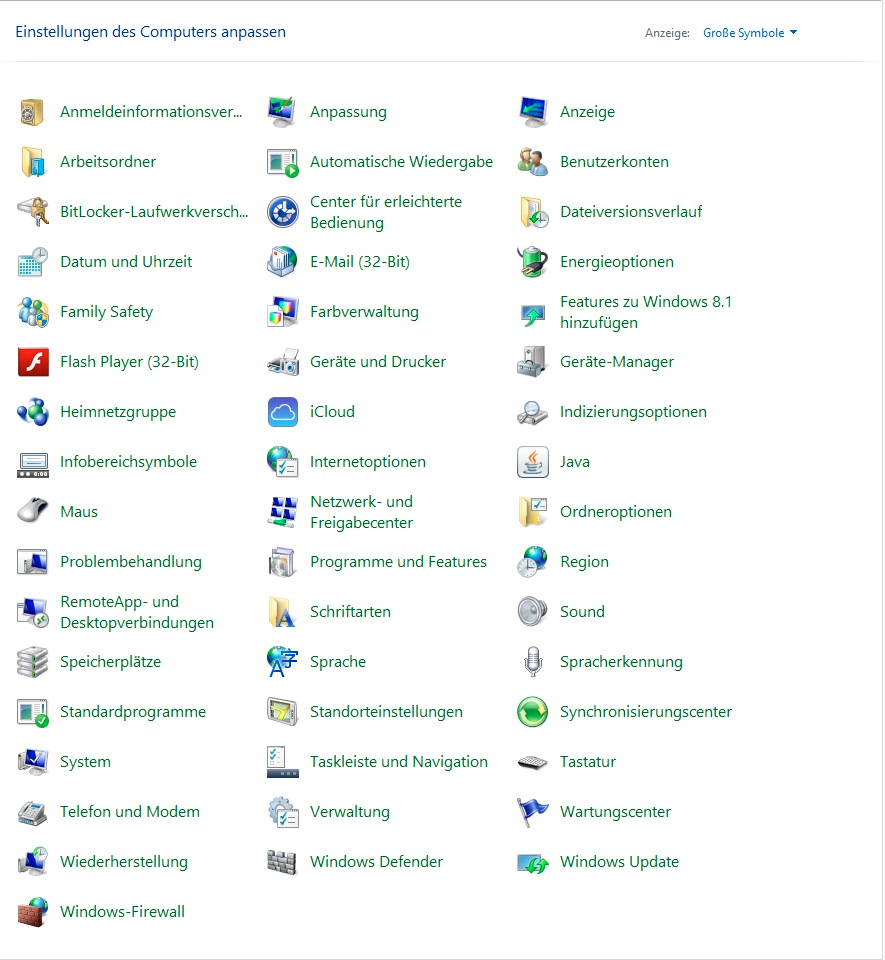
Task: Open the Dateiversionsverlauf folder icon
Action: 532,212
